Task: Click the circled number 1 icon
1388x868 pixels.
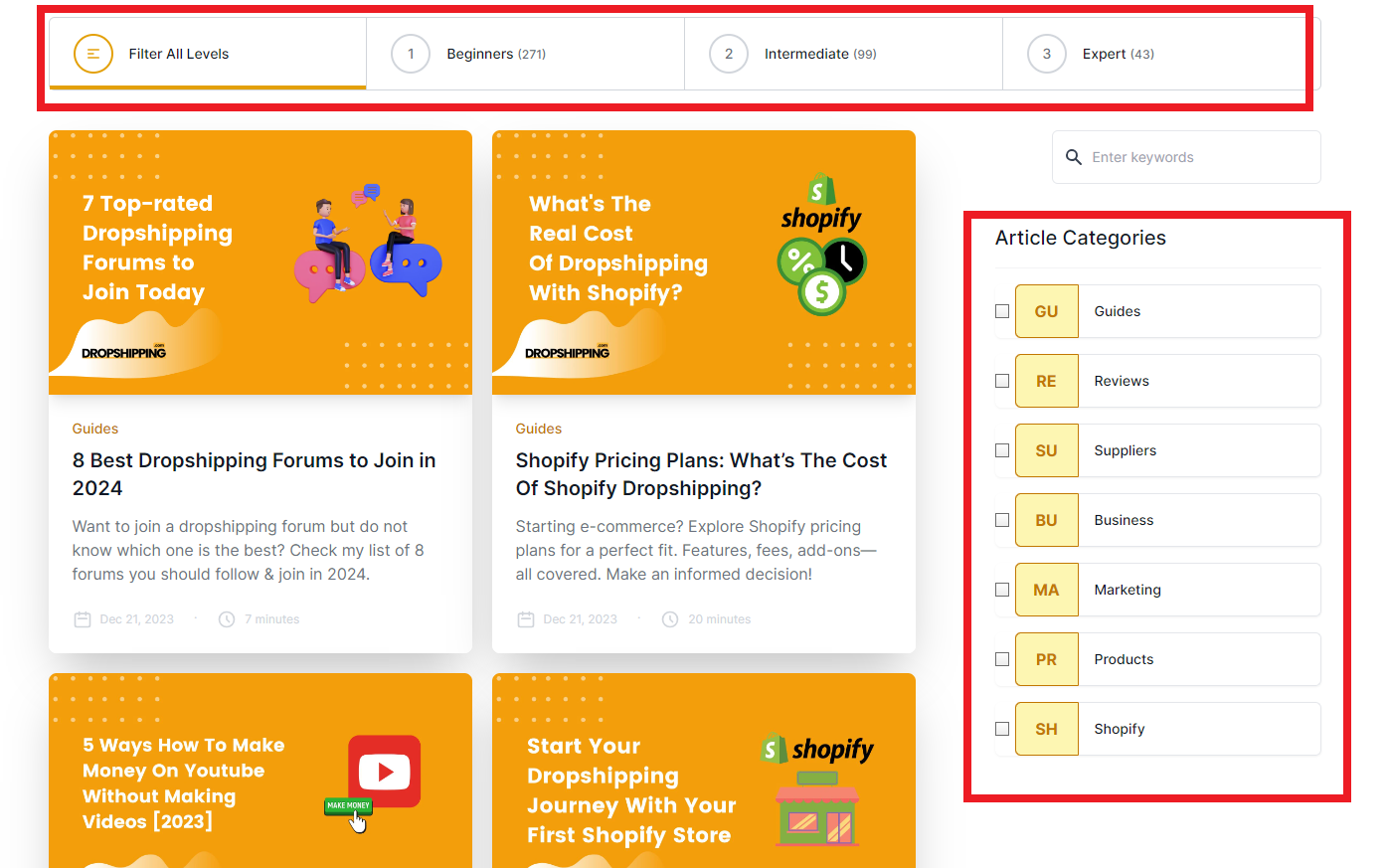Action: tap(411, 54)
